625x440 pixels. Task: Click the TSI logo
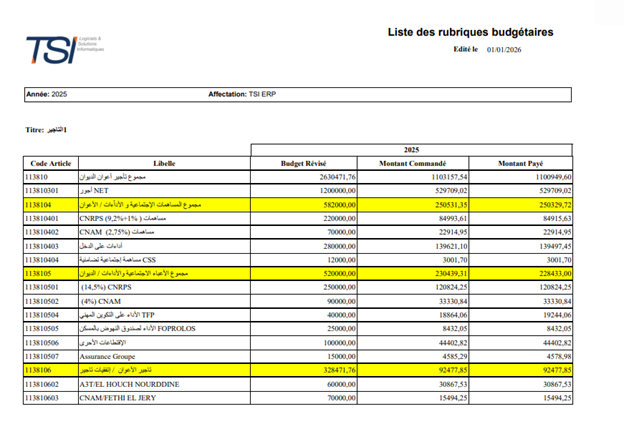click(x=65, y=49)
